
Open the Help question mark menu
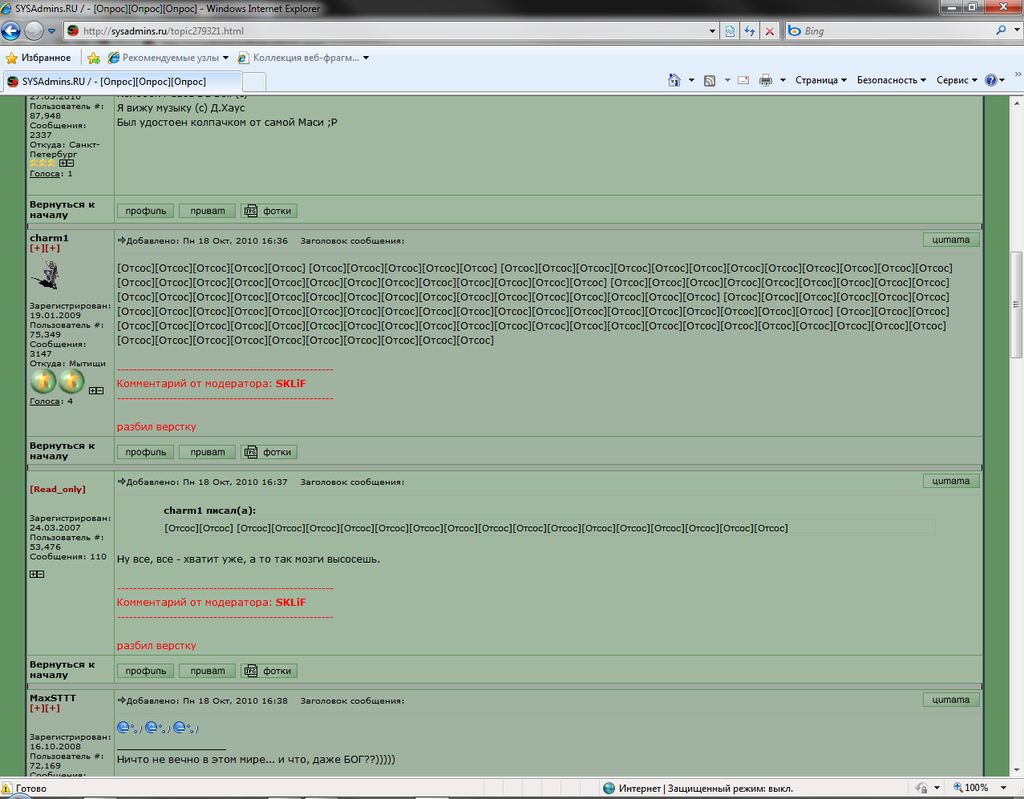point(995,80)
